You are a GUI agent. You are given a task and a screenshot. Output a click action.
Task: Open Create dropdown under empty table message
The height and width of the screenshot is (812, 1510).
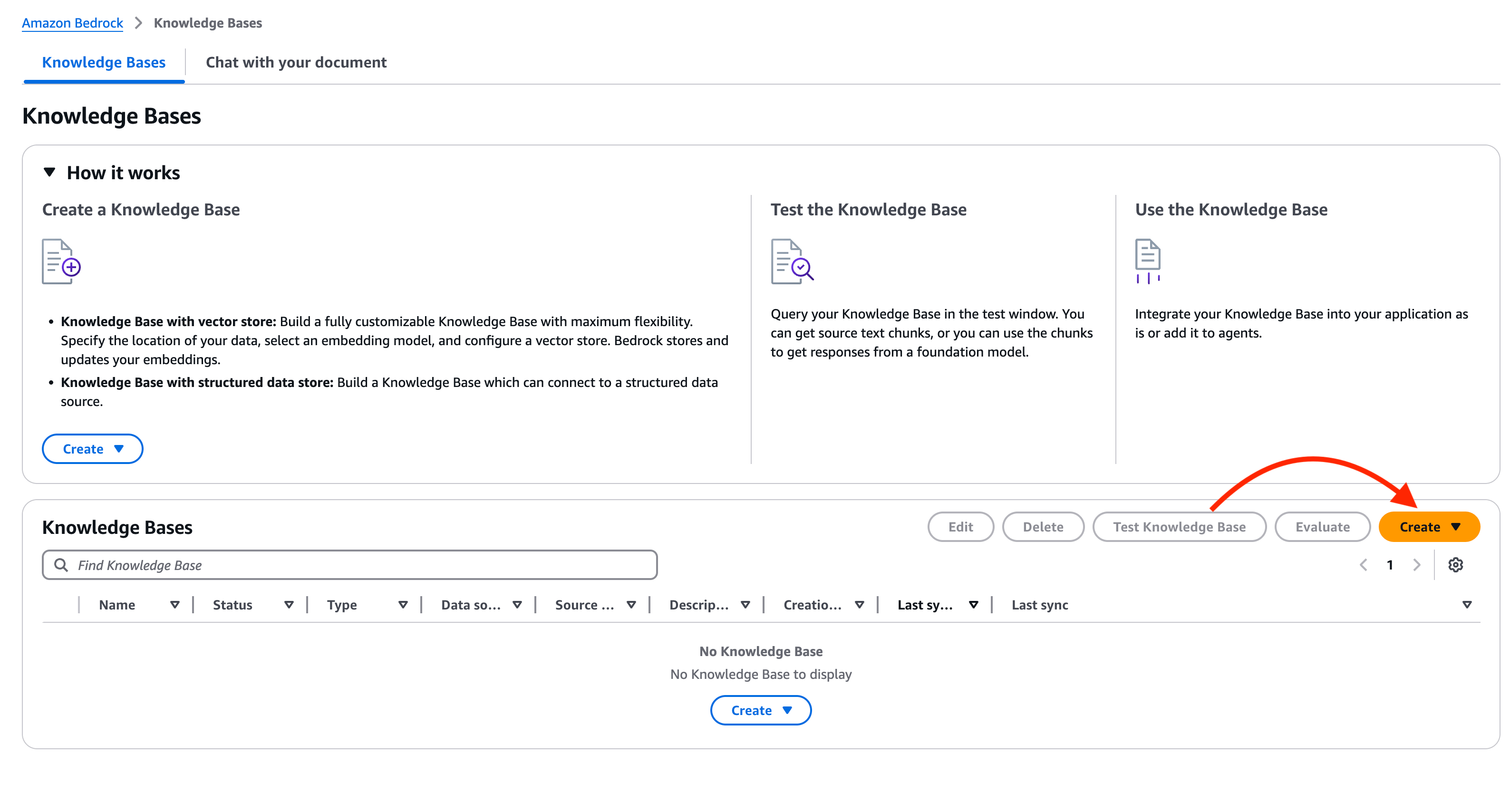click(760, 710)
